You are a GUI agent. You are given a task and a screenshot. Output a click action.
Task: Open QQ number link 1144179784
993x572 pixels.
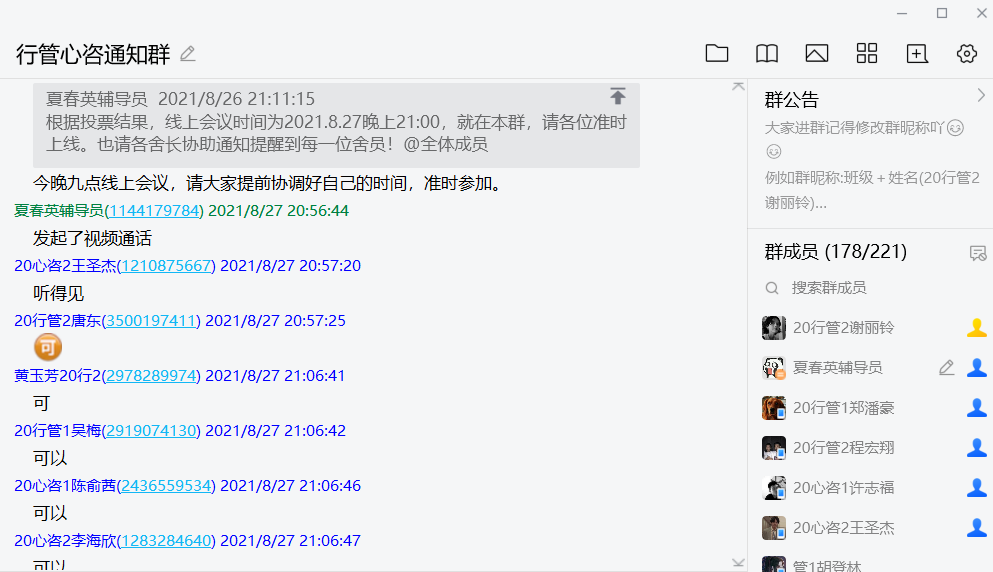coord(154,211)
